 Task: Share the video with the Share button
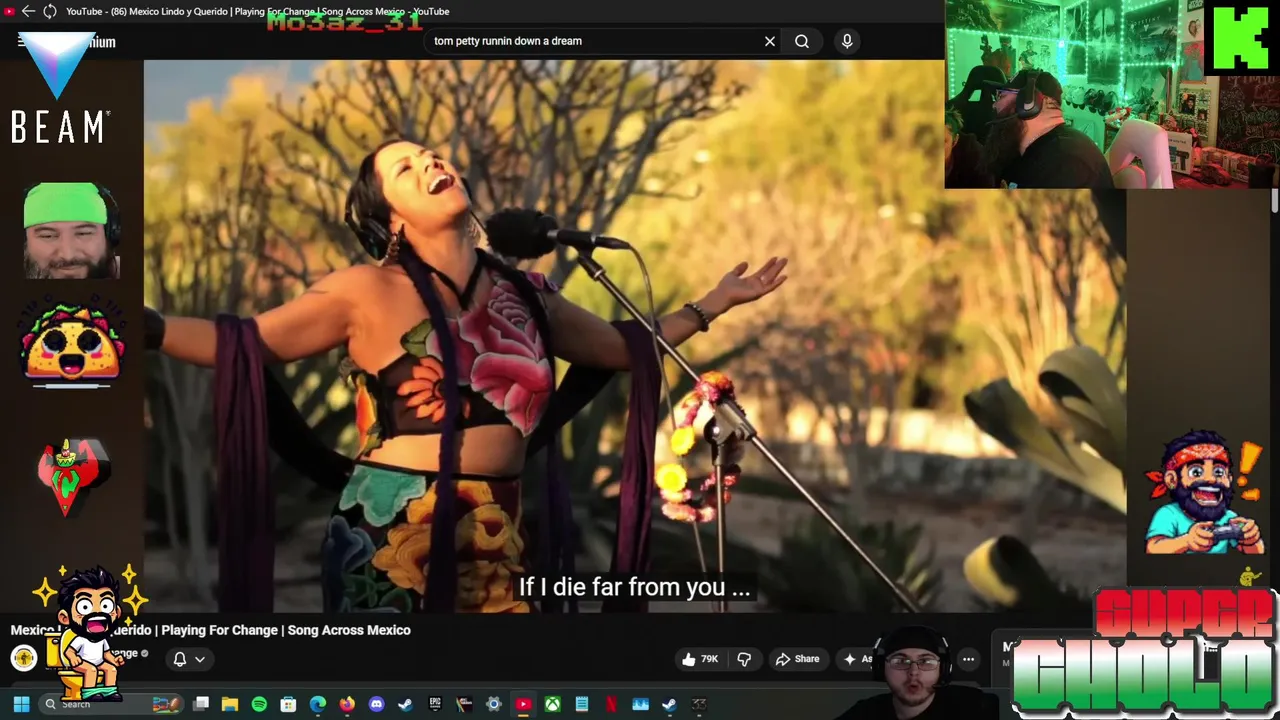[x=797, y=659]
